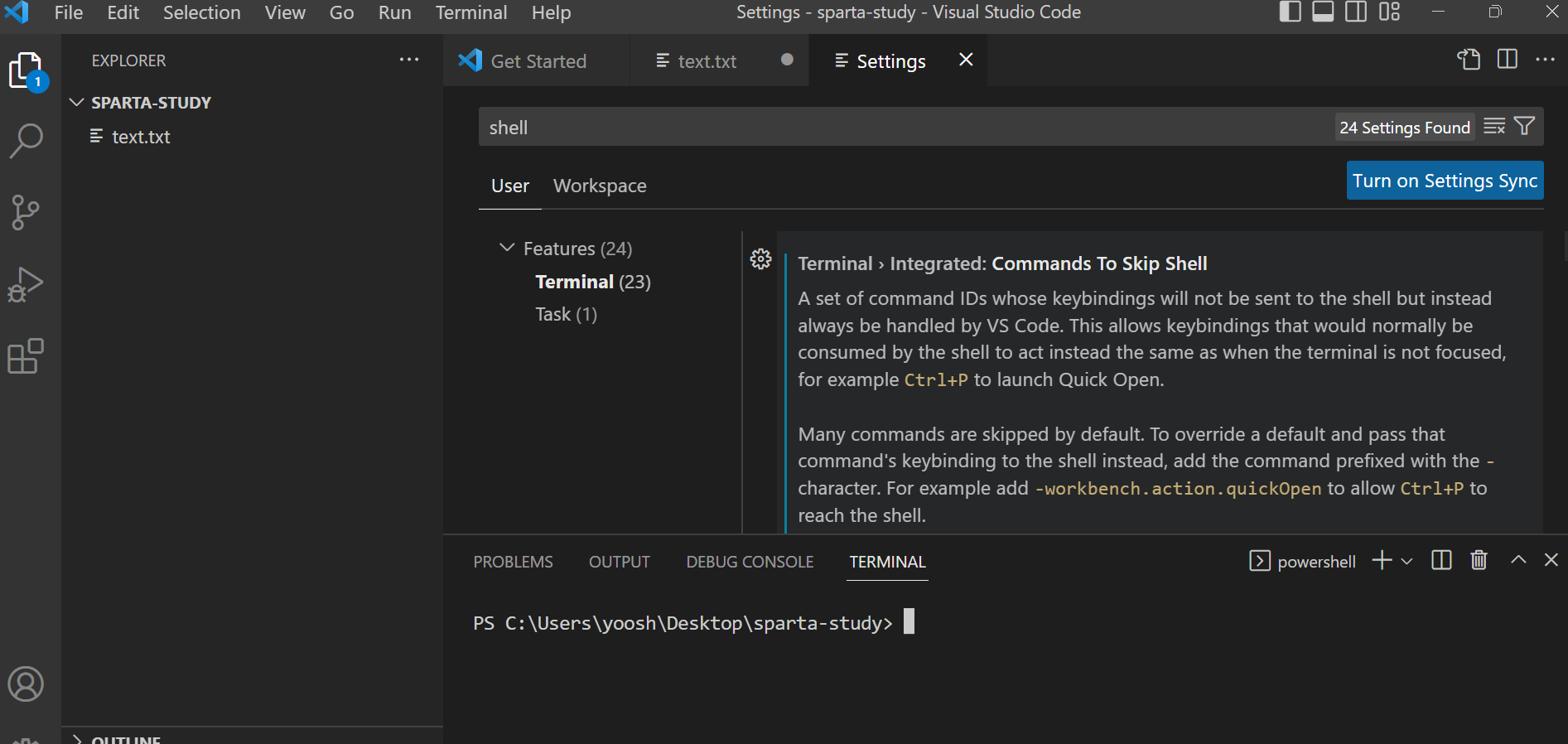This screenshot has height=744, width=1568.
Task: Switch to the Get Started tab
Action: coord(537,60)
